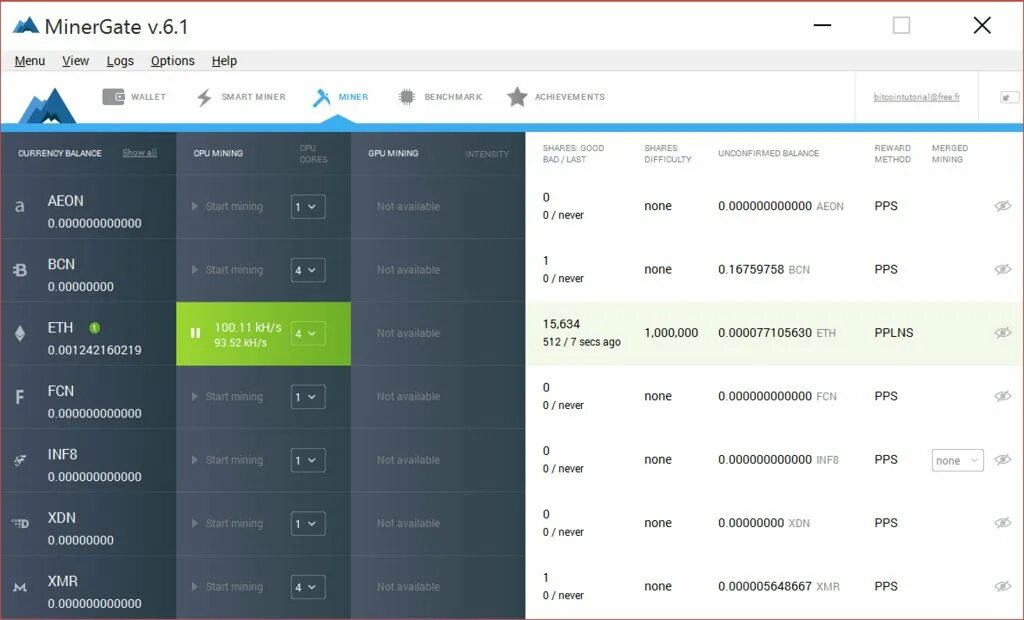Click the ETH diamond currency icon
This screenshot has height=620, width=1024.
(x=20, y=333)
